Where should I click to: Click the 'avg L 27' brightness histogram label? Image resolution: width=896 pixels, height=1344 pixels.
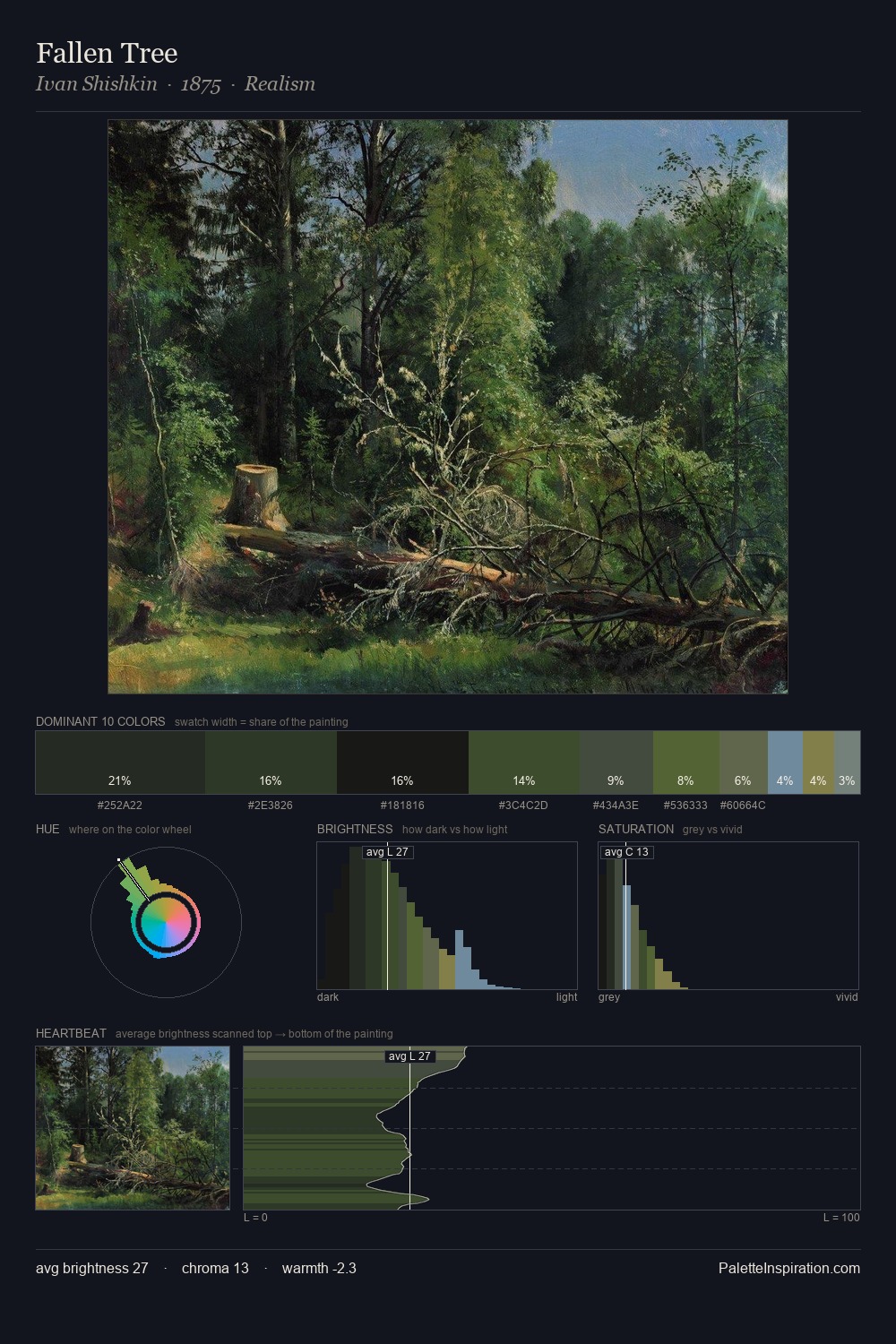(x=387, y=852)
